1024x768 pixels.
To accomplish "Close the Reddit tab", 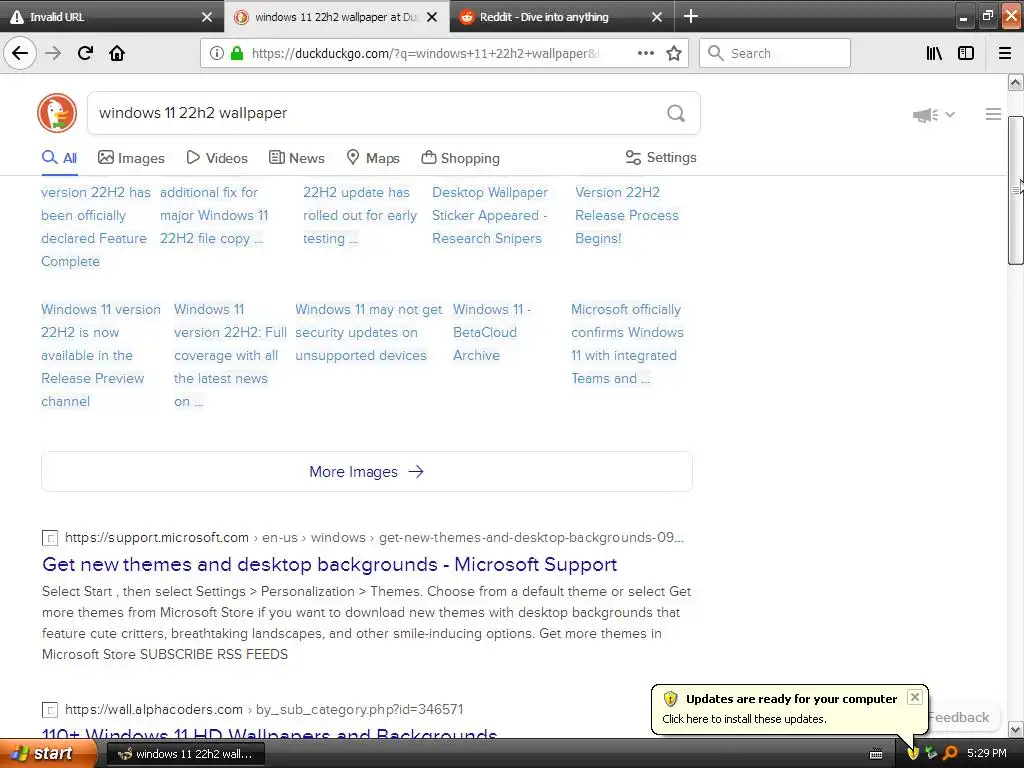I will (657, 17).
